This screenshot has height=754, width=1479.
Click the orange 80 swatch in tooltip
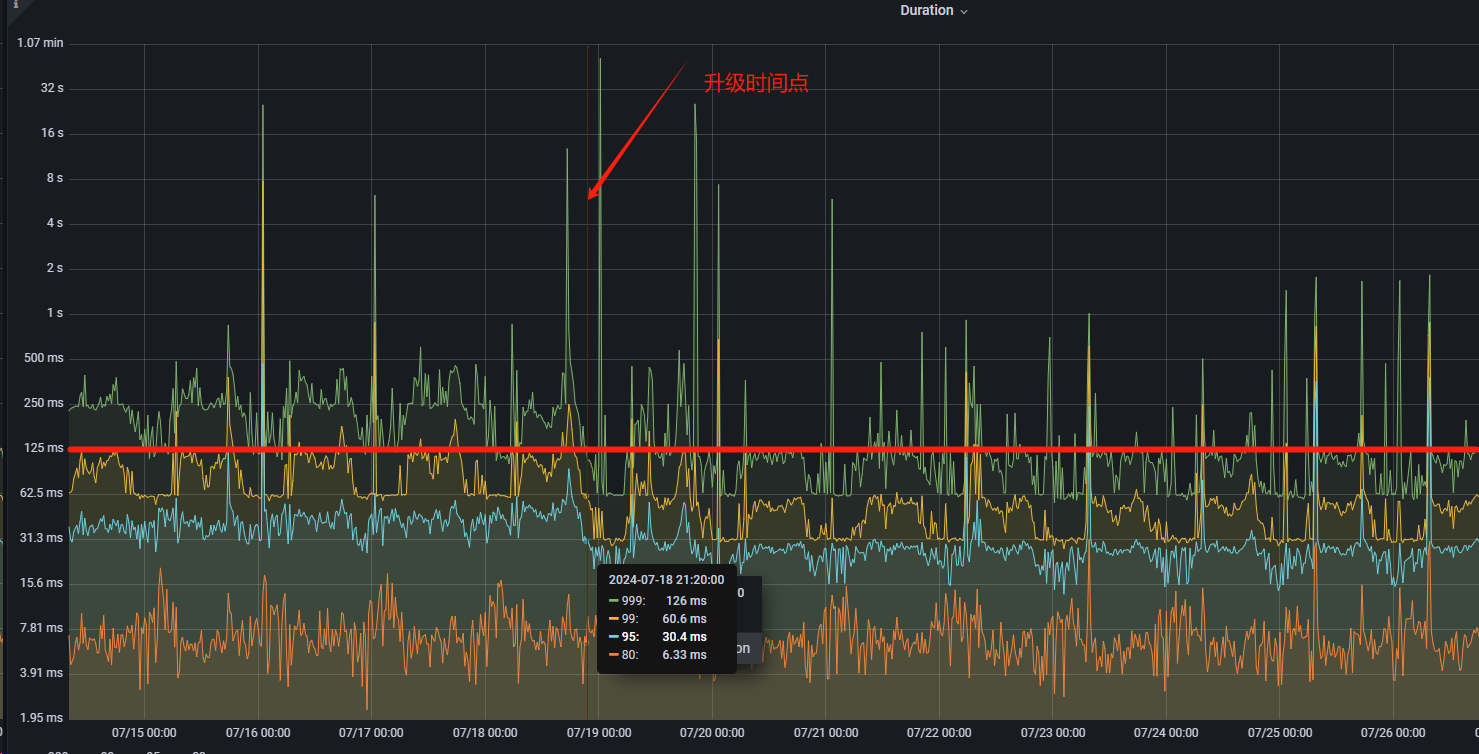pyautogui.click(x=614, y=655)
